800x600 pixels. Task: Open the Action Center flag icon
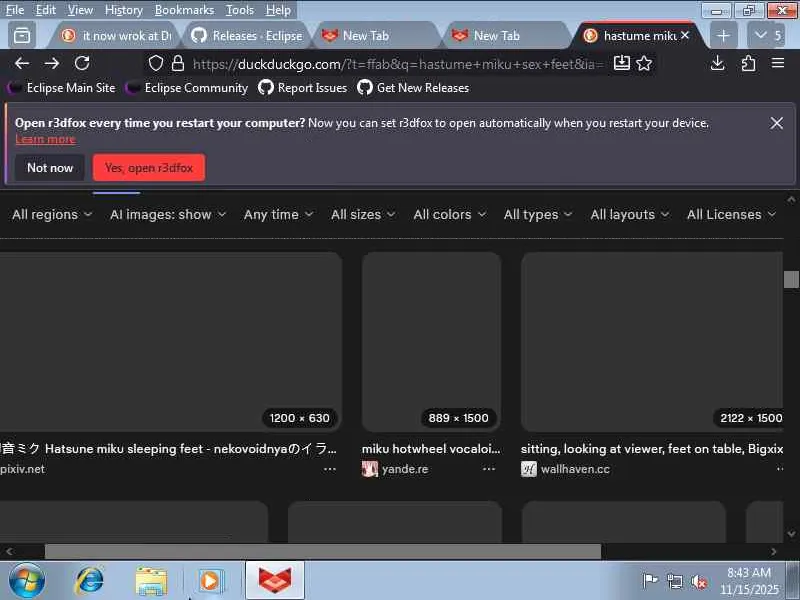click(x=650, y=581)
